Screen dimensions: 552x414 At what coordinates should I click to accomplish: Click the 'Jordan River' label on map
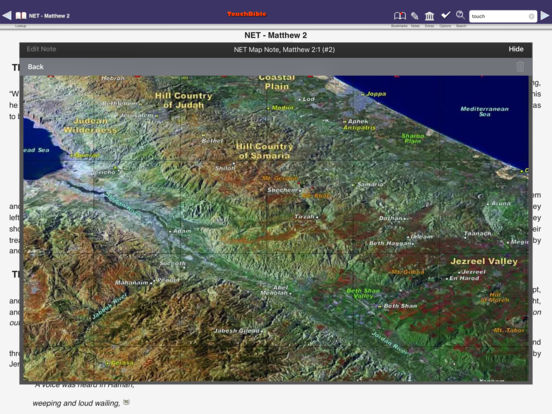click(390, 342)
